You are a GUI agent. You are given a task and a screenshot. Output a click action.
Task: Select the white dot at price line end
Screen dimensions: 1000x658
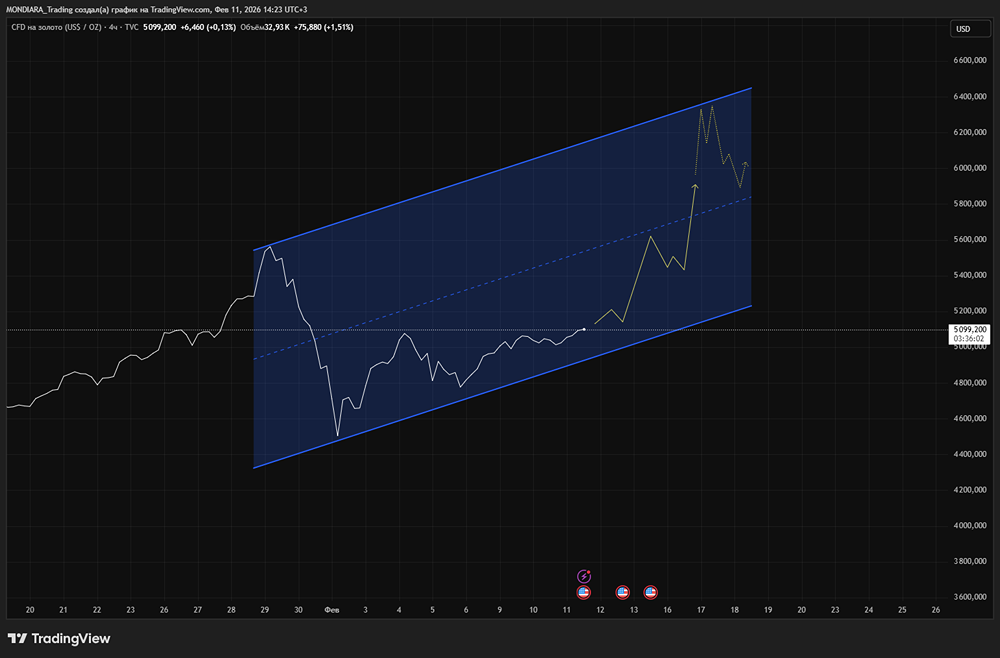(x=584, y=329)
